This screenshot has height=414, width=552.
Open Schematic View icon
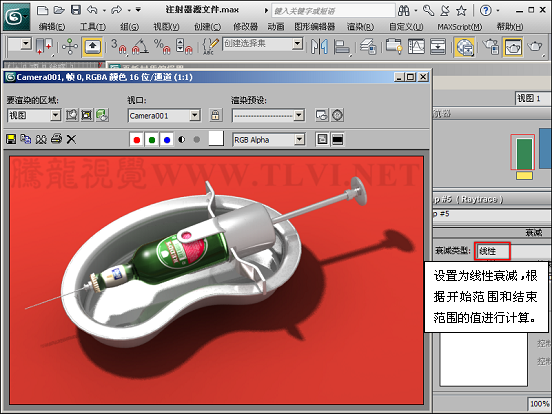point(438,46)
